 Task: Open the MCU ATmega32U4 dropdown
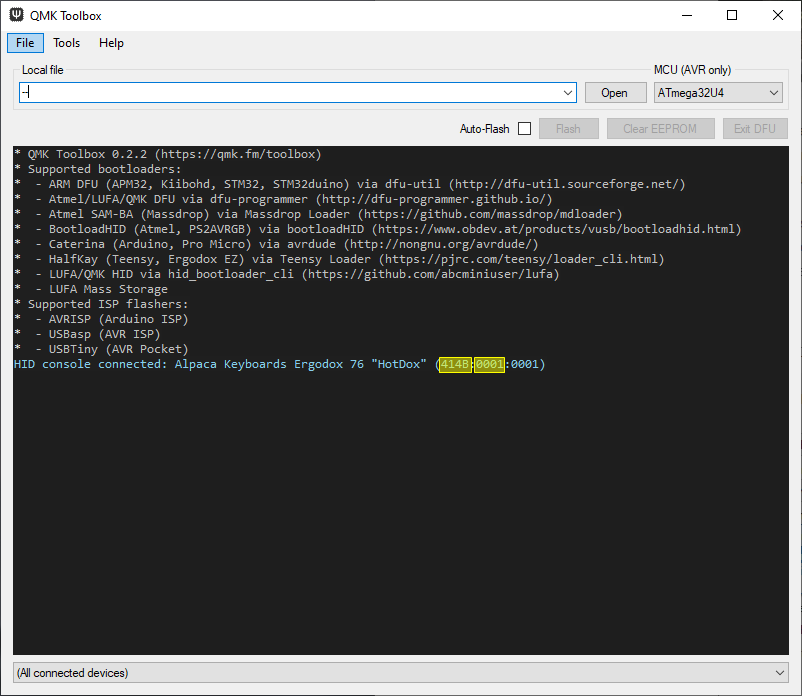tap(718, 93)
